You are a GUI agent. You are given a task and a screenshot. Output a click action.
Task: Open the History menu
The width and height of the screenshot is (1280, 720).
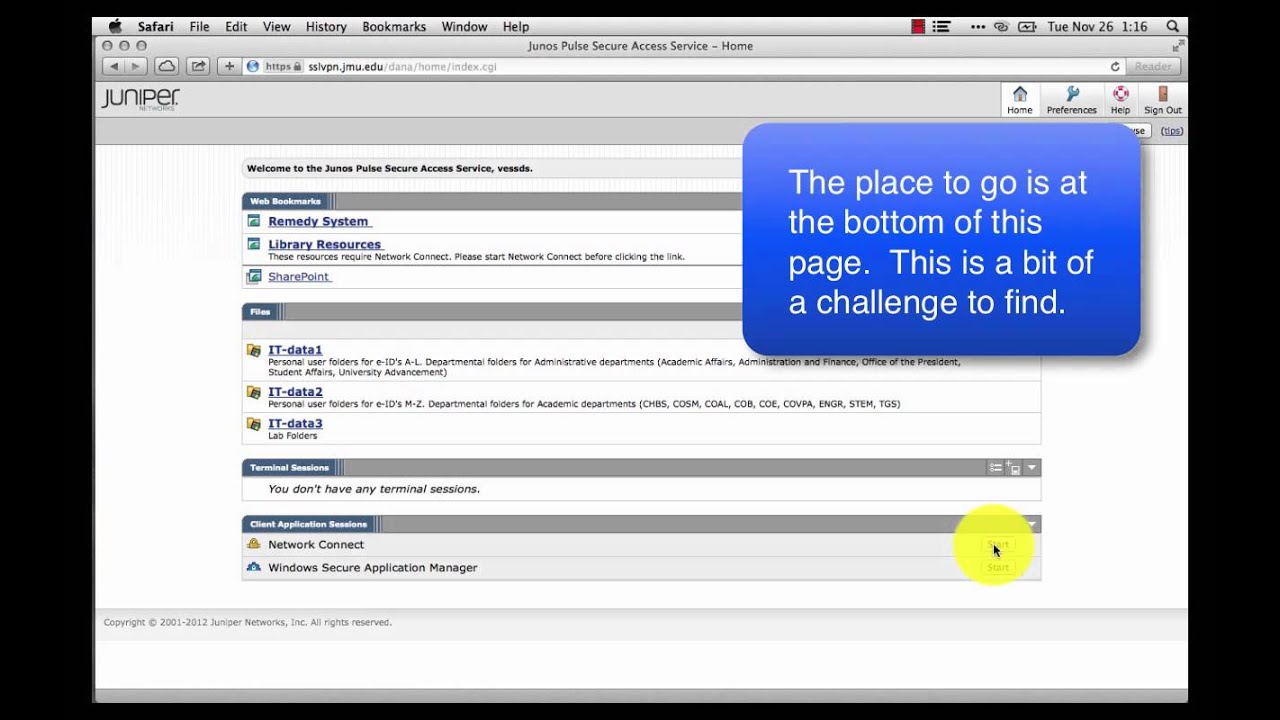click(x=326, y=27)
